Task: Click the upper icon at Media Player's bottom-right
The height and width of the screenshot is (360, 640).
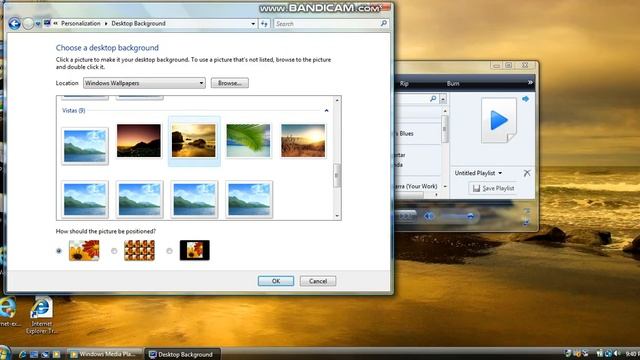Action: (x=527, y=211)
